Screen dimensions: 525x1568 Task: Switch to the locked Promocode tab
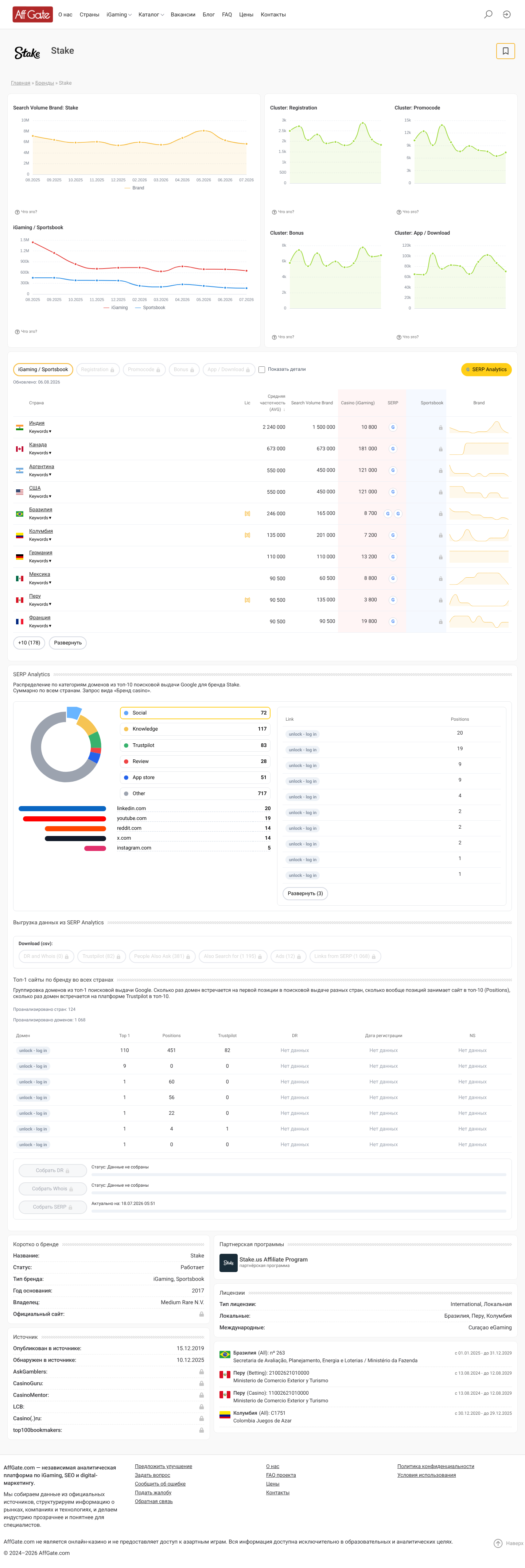[x=144, y=370]
